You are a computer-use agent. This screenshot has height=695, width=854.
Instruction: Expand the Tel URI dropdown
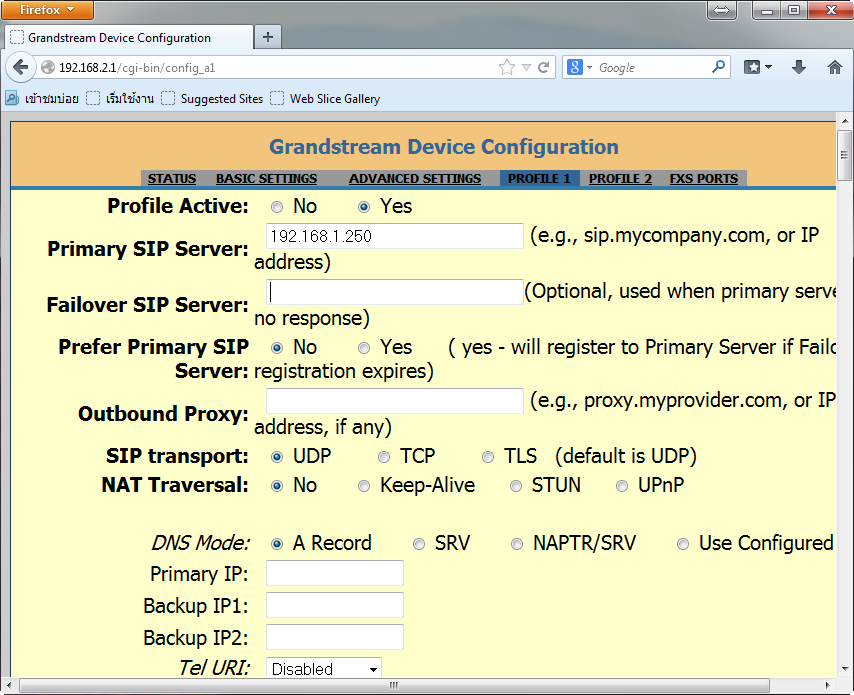coord(324,668)
